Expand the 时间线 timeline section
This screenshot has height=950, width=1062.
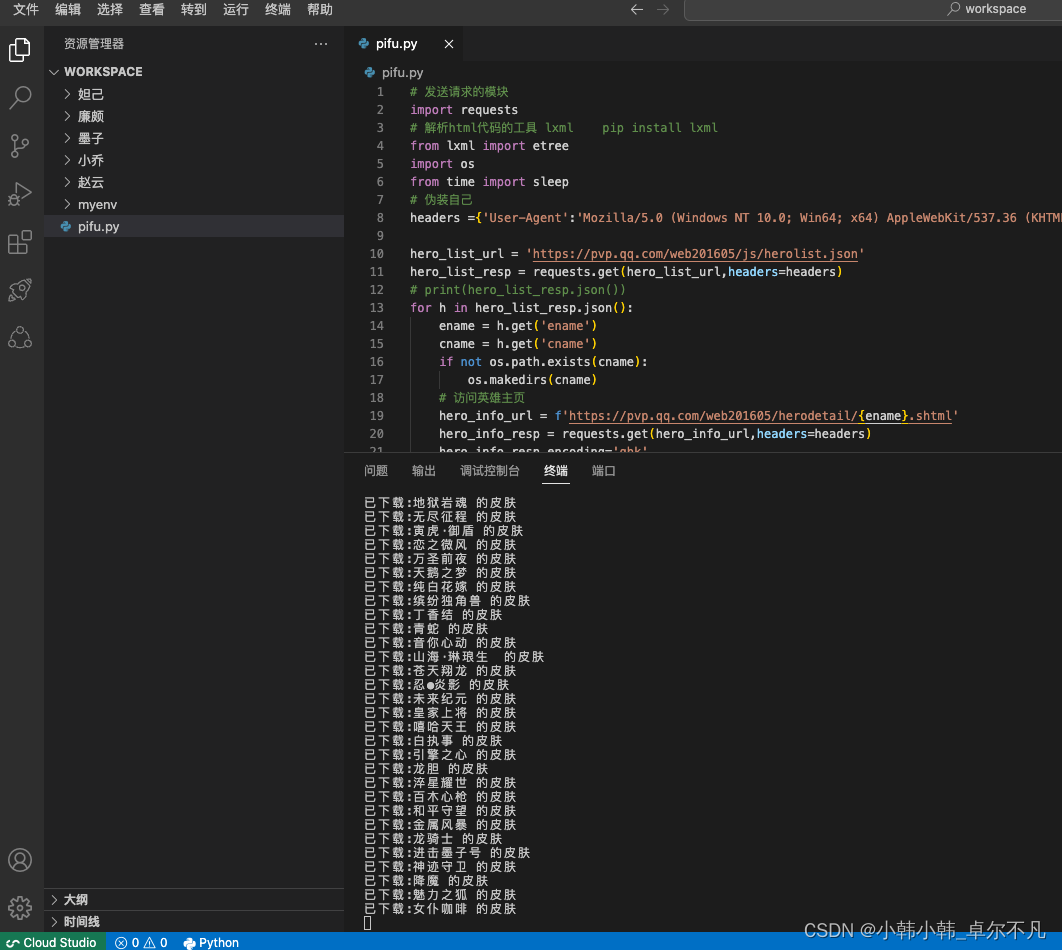click(194, 922)
